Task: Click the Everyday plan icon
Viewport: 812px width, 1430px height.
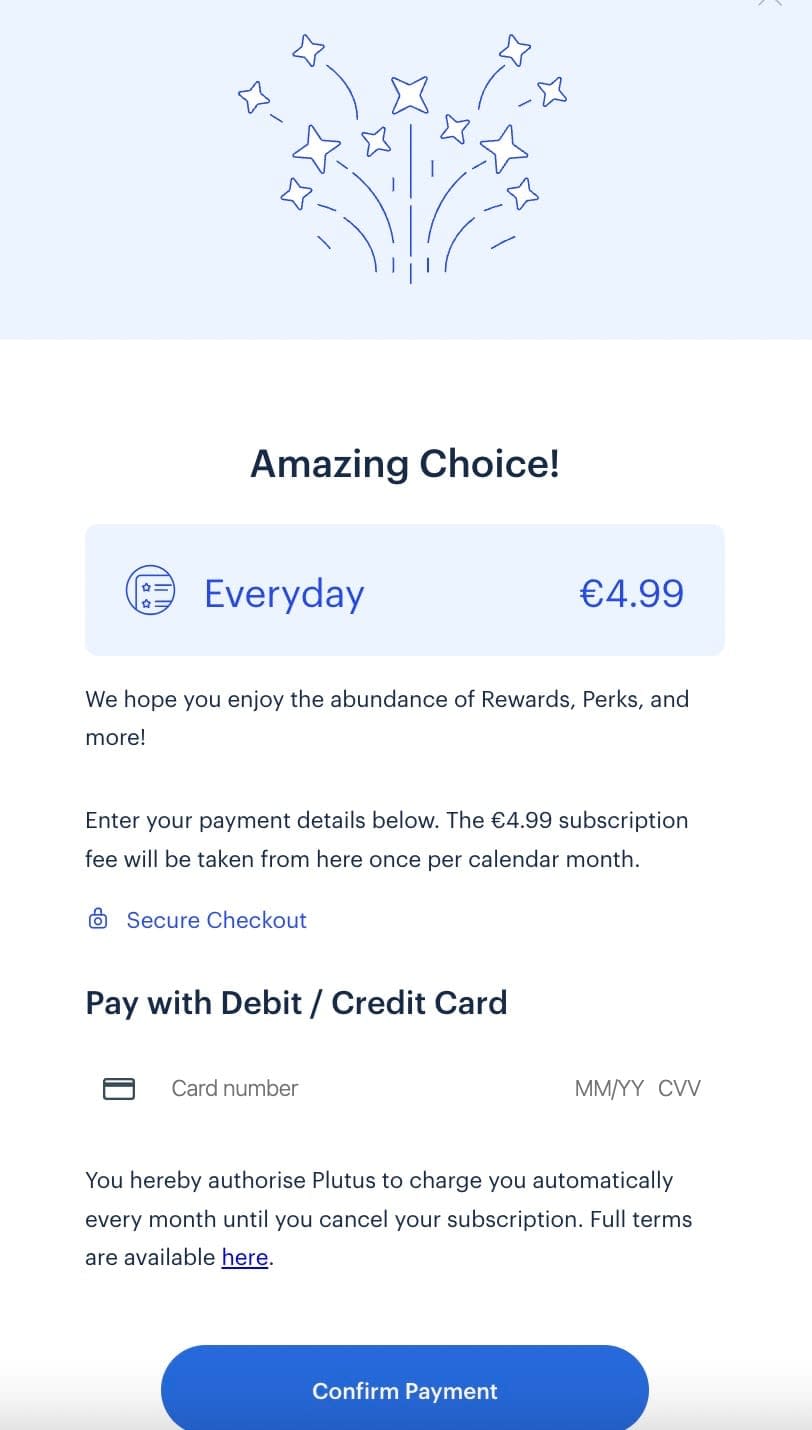Action: [150, 590]
